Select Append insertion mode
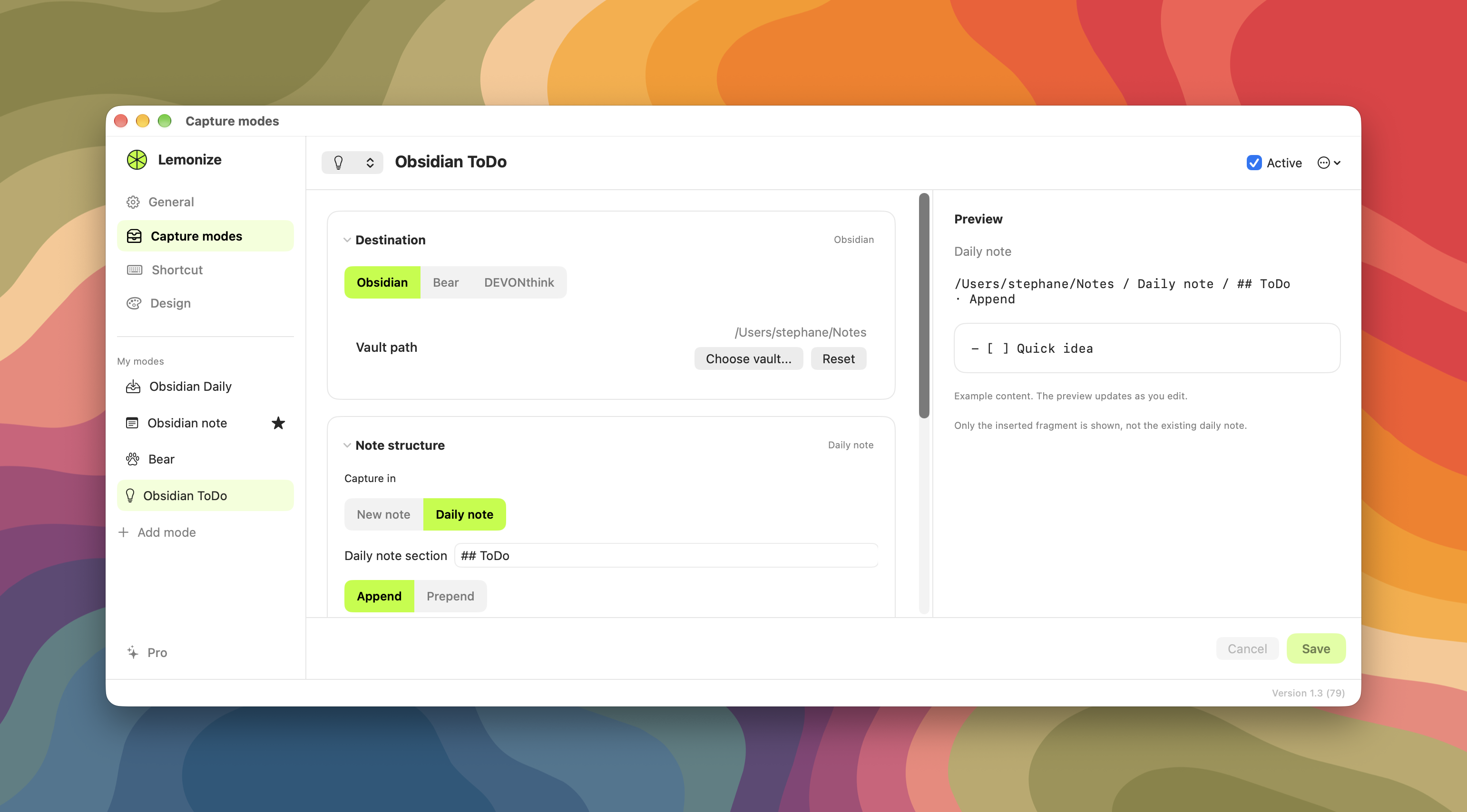This screenshot has height=812, width=1467. click(x=379, y=596)
